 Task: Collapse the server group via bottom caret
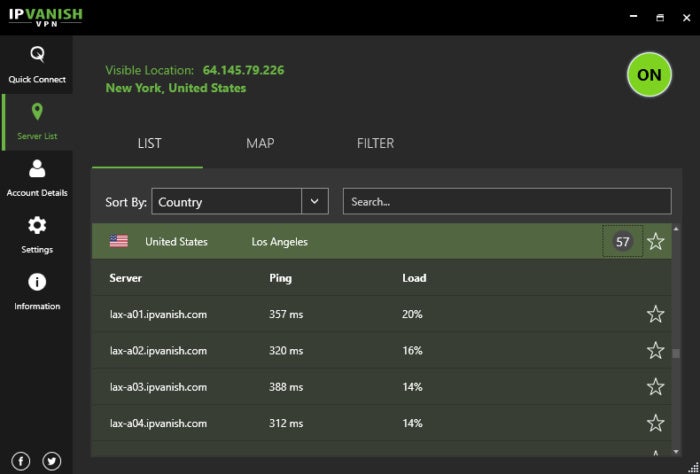[x=656, y=453]
